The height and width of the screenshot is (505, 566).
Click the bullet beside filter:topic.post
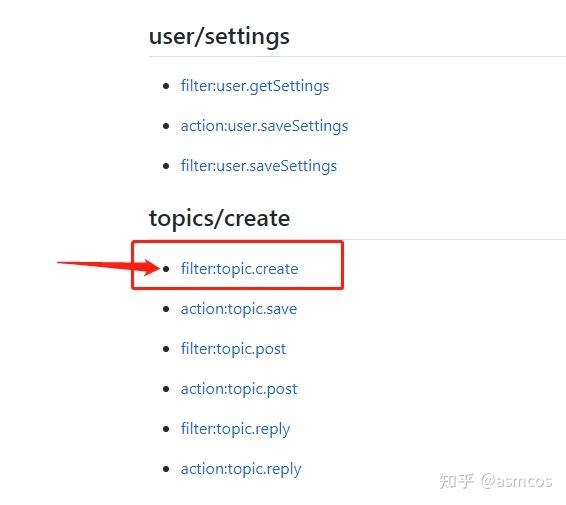click(166, 349)
